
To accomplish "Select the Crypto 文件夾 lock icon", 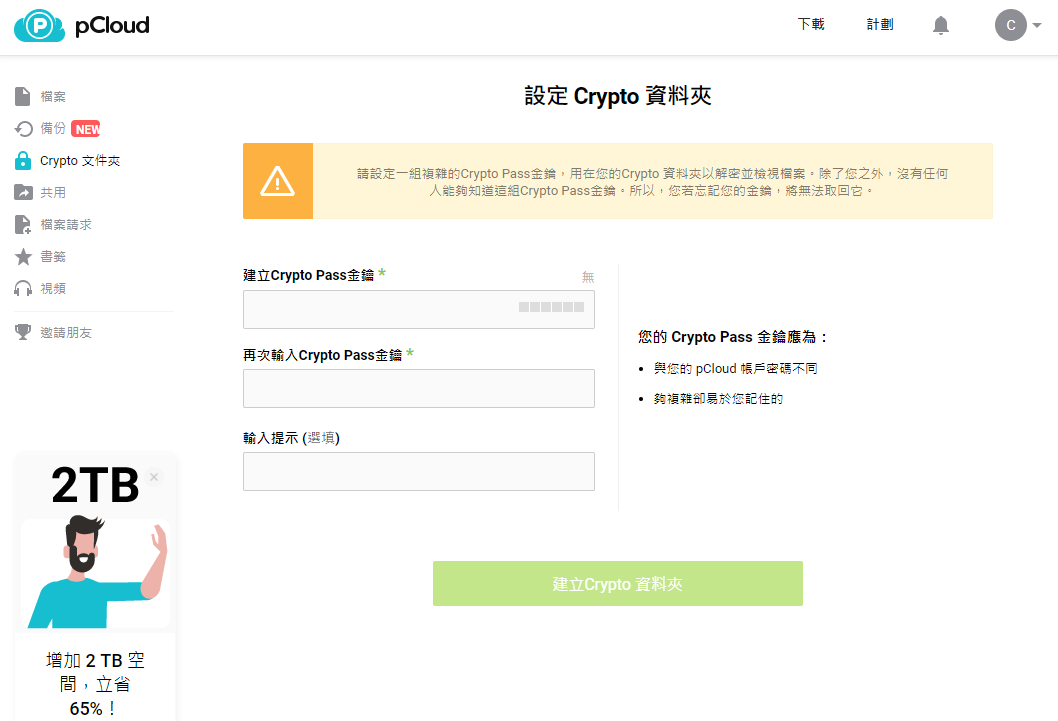I will tap(23, 161).
